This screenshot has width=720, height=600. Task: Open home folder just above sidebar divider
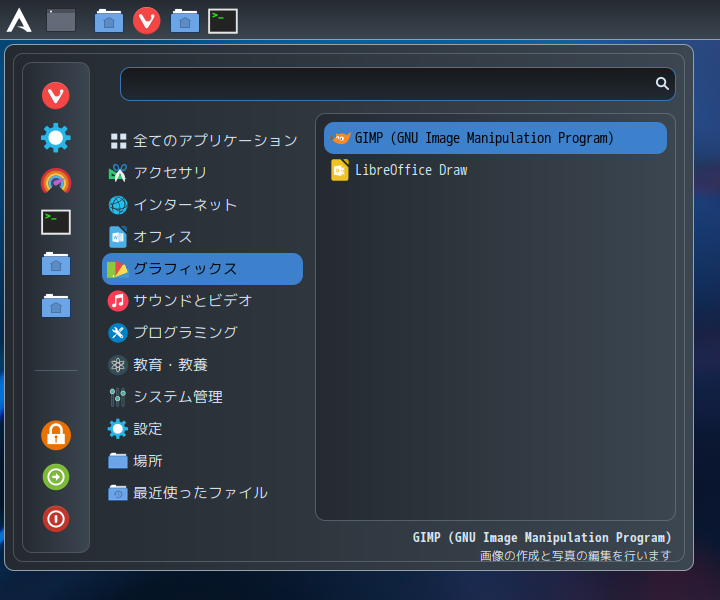(x=56, y=306)
